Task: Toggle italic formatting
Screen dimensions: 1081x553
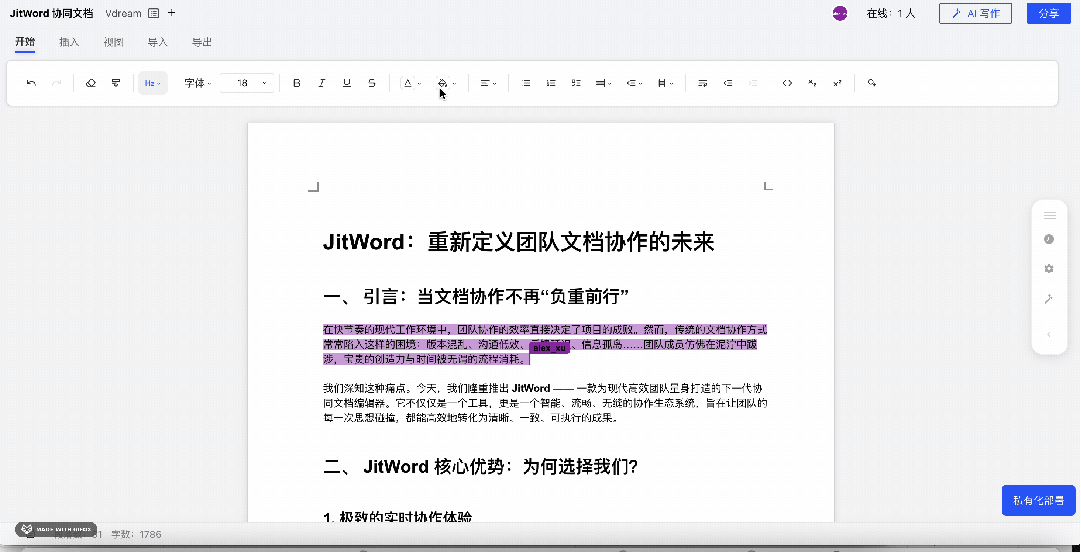Action: click(x=321, y=83)
